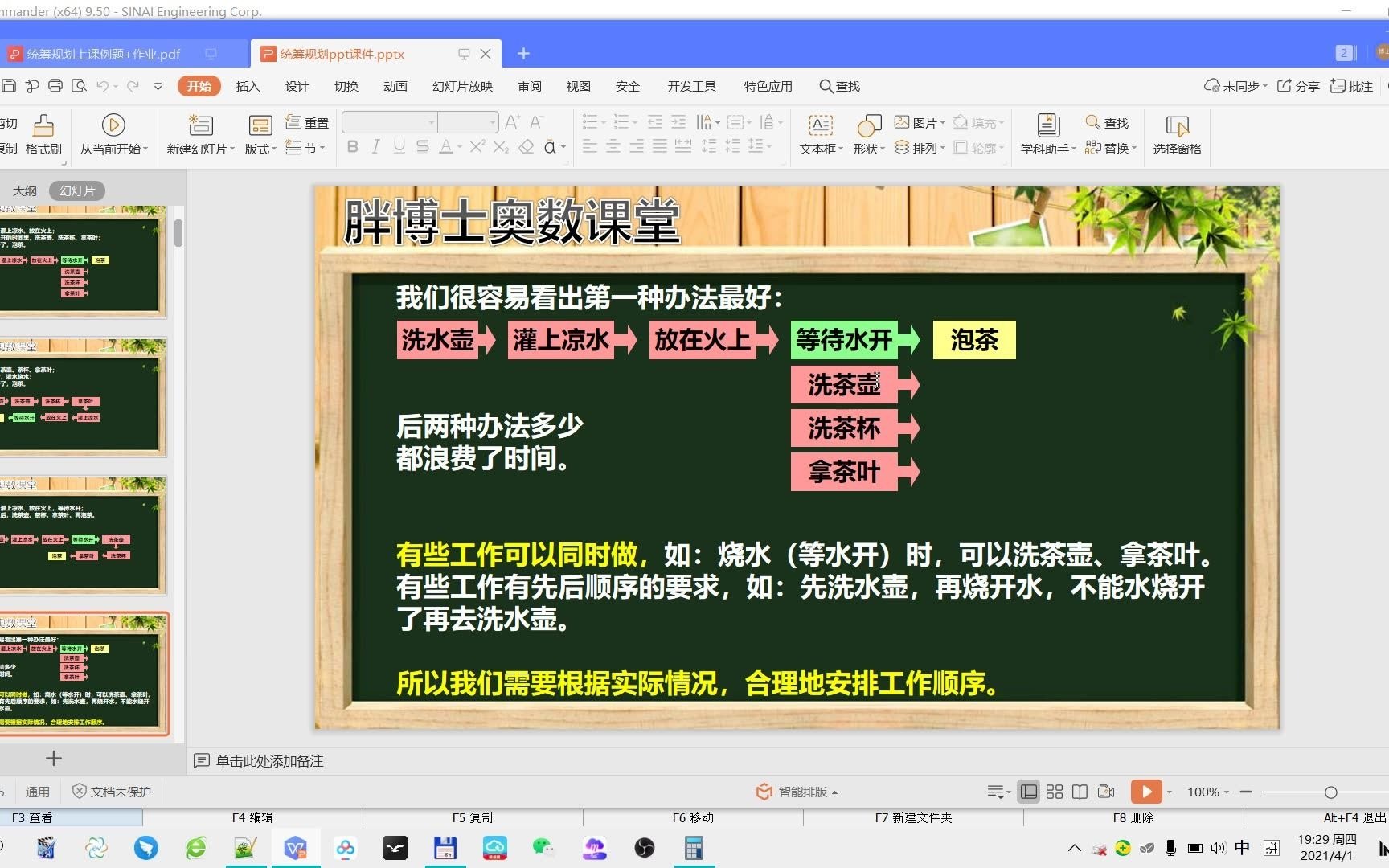Switch to slide sorter view in status bar
Screen dimensions: 1389x868
click(x=1054, y=791)
